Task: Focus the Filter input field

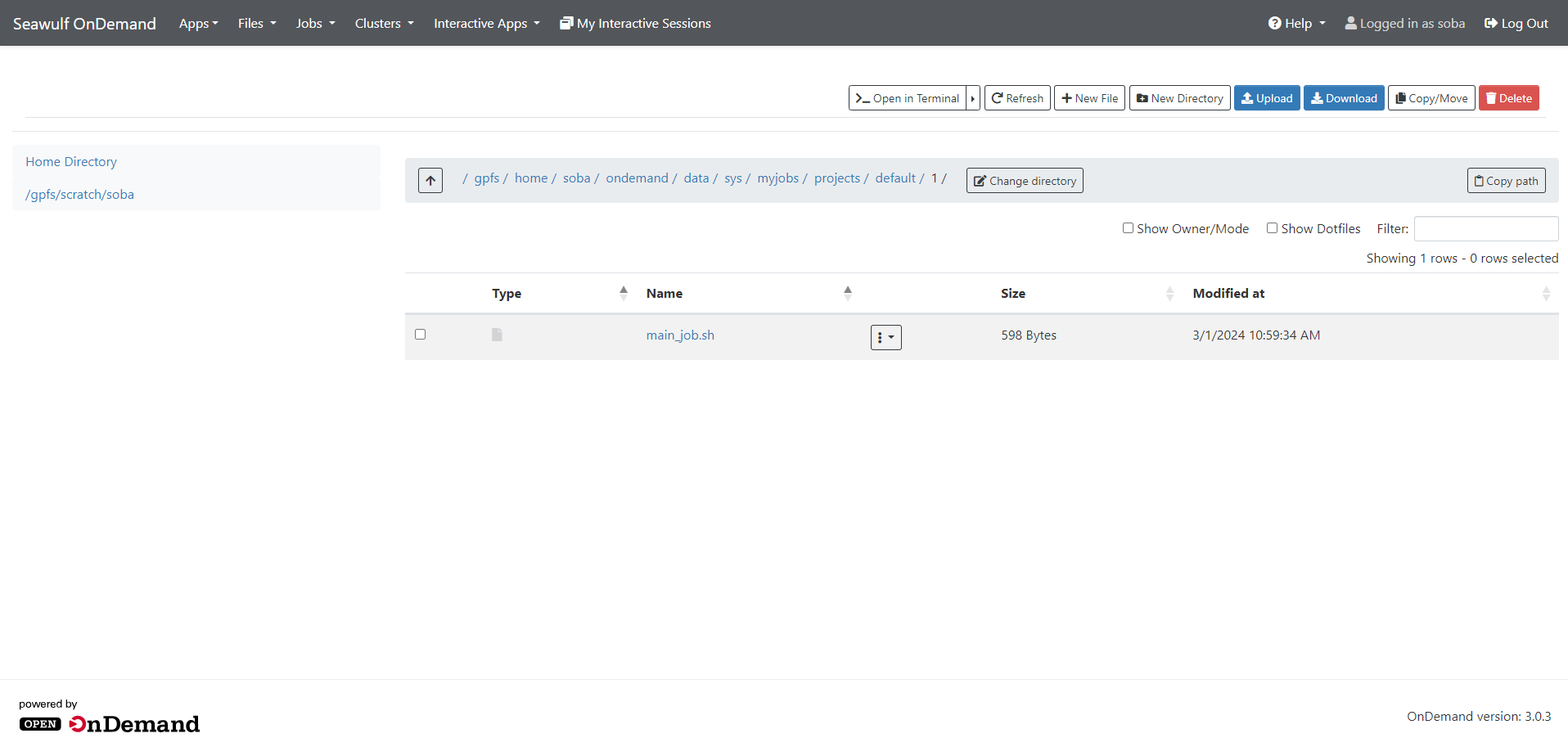Action: tap(1486, 228)
